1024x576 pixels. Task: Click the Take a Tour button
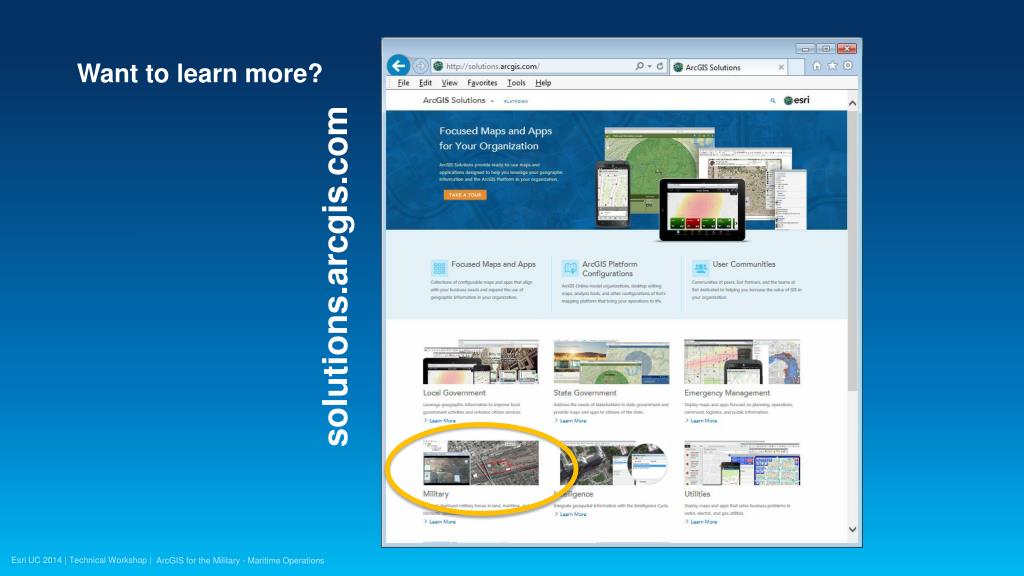[465, 195]
